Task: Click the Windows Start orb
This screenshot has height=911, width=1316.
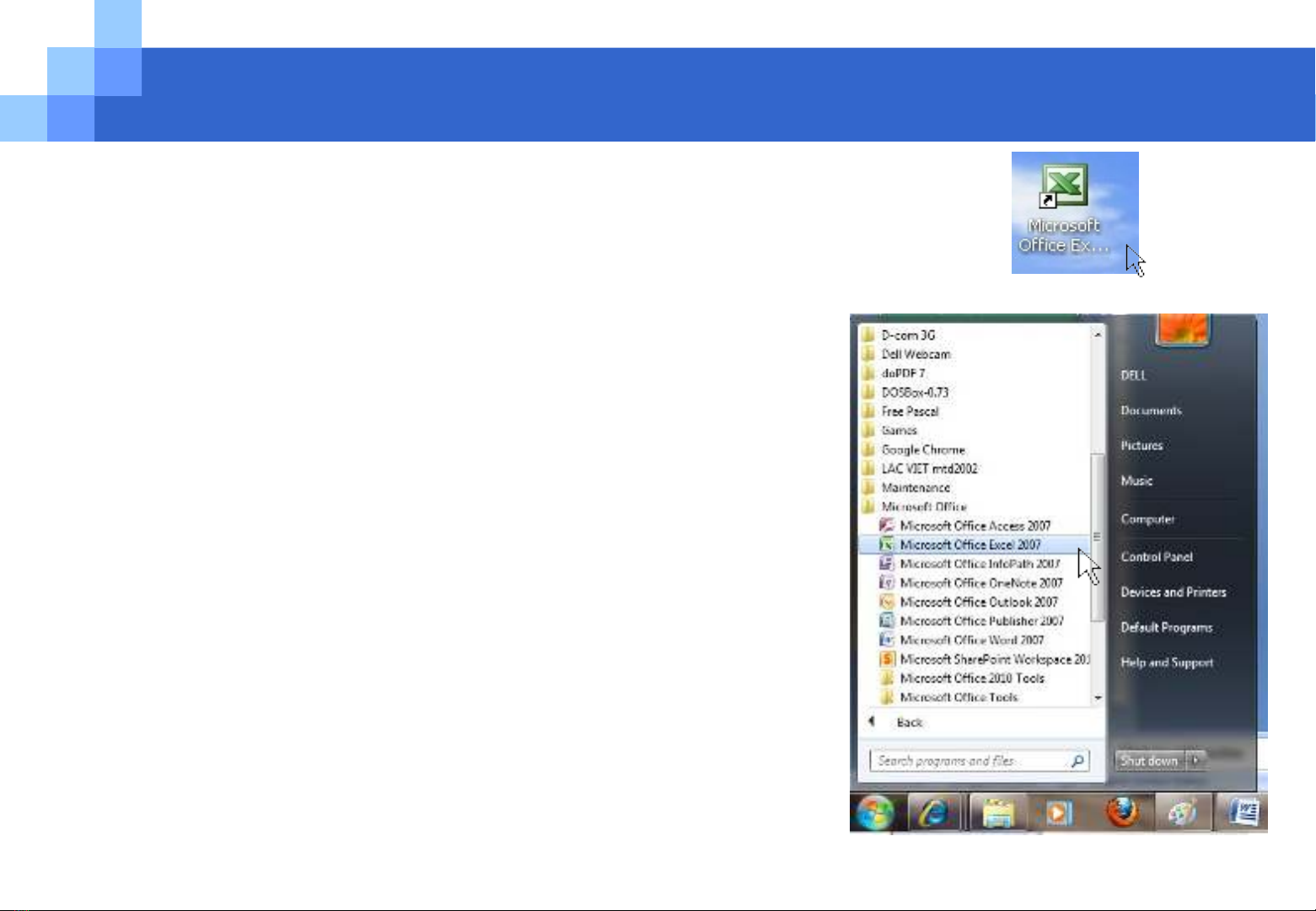Action: [x=876, y=813]
